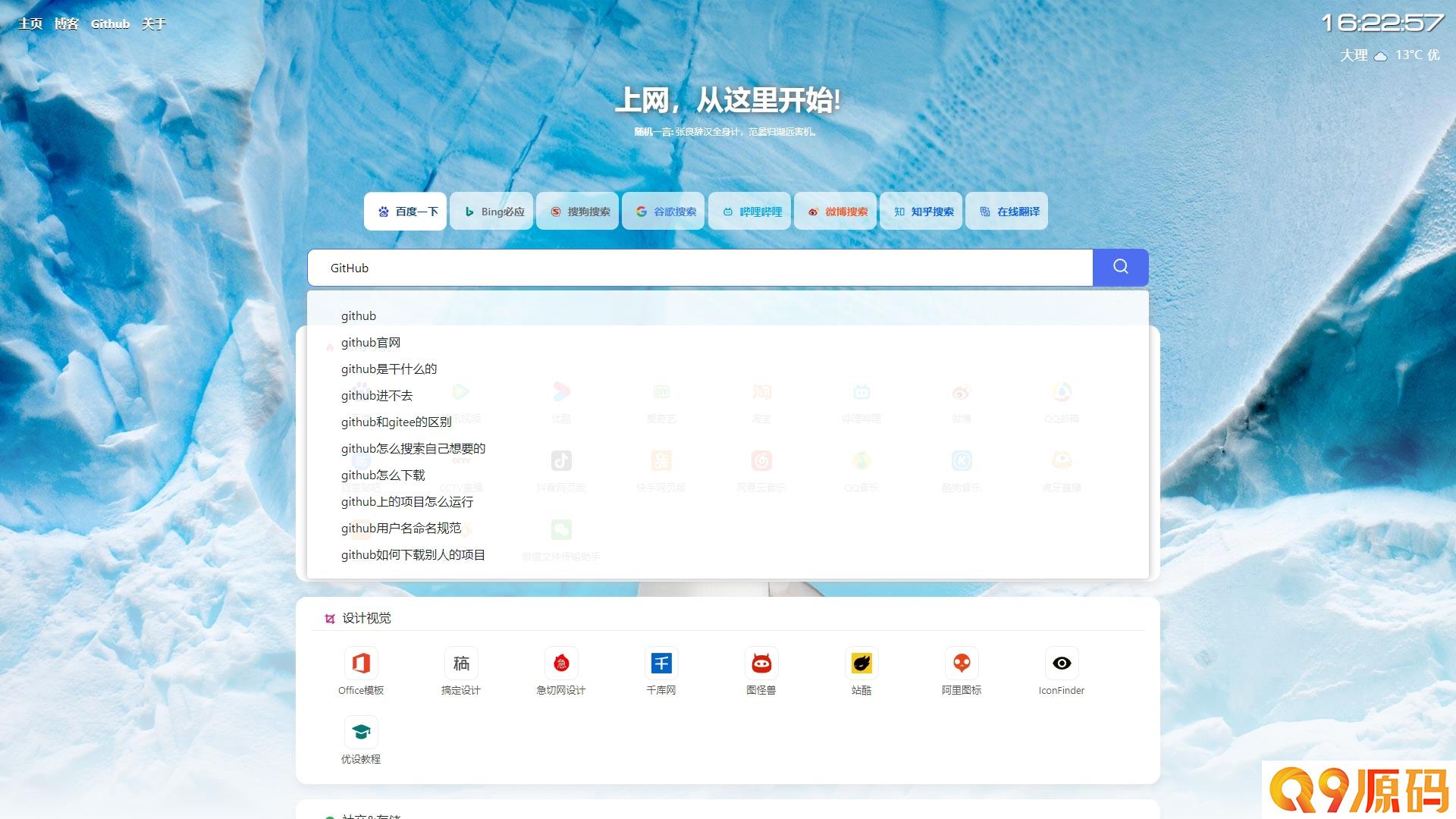The width and height of the screenshot is (1456, 819).
Task: Click the weather cloud icon
Action: pyautogui.click(x=1381, y=55)
